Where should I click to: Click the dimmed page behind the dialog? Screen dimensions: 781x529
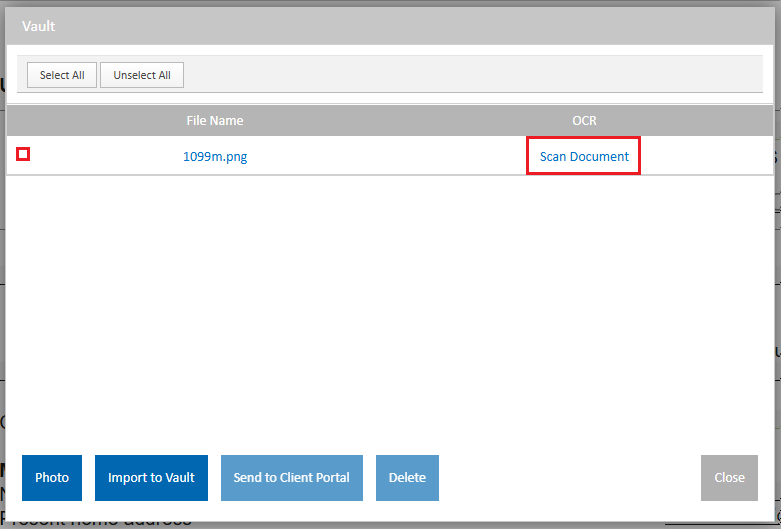click(778, 300)
